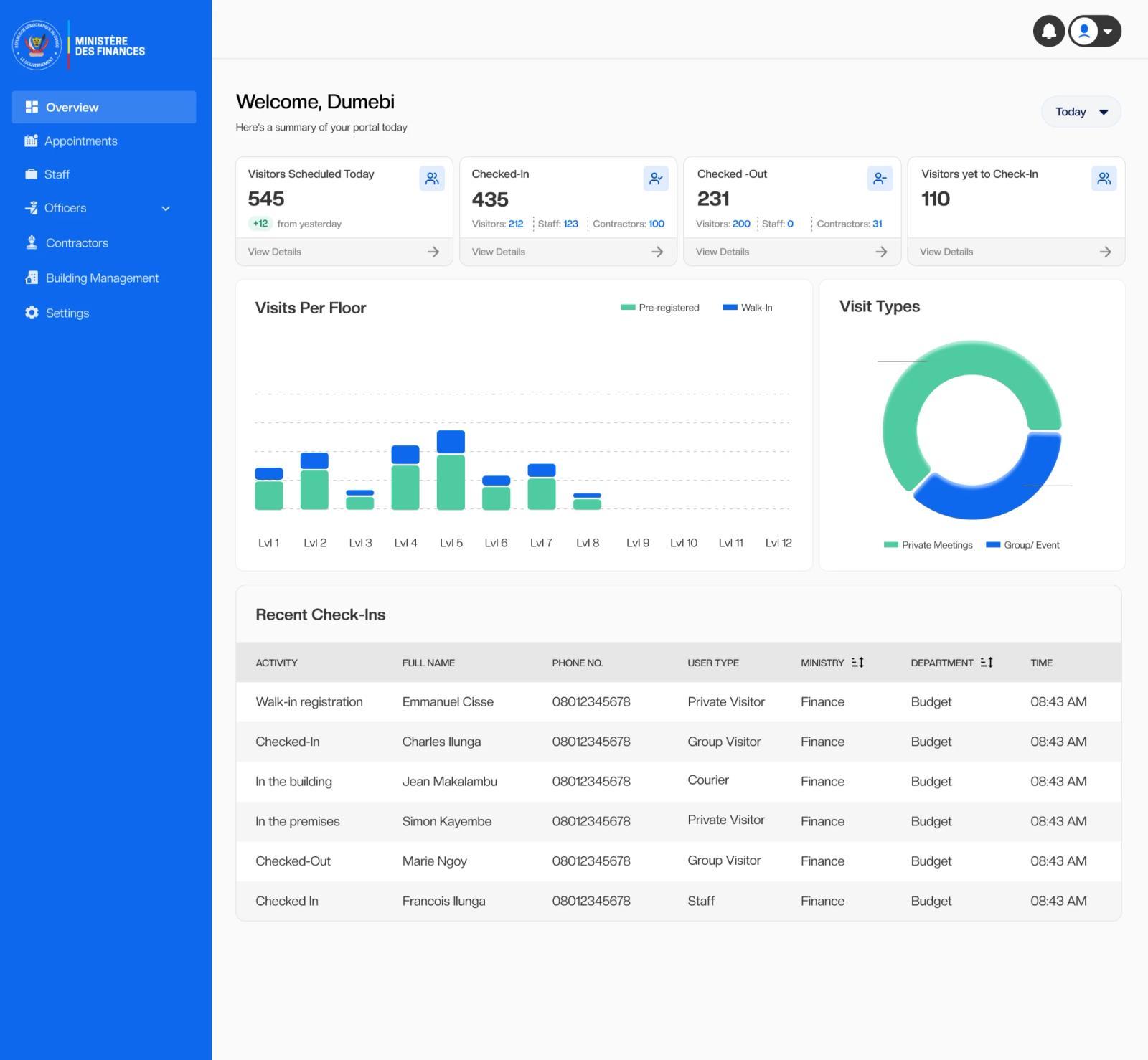
Task: Toggle Group/ Event legend item
Action: click(x=1022, y=545)
